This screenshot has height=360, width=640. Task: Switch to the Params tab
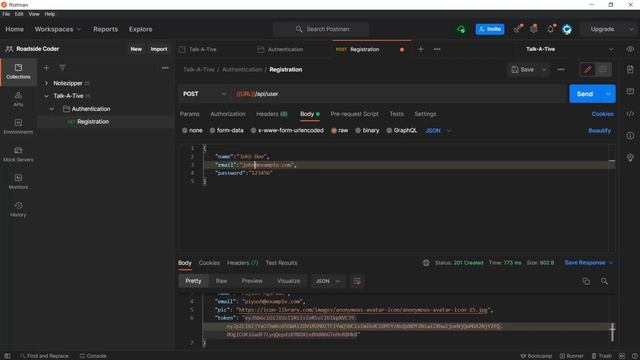(x=190, y=114)
